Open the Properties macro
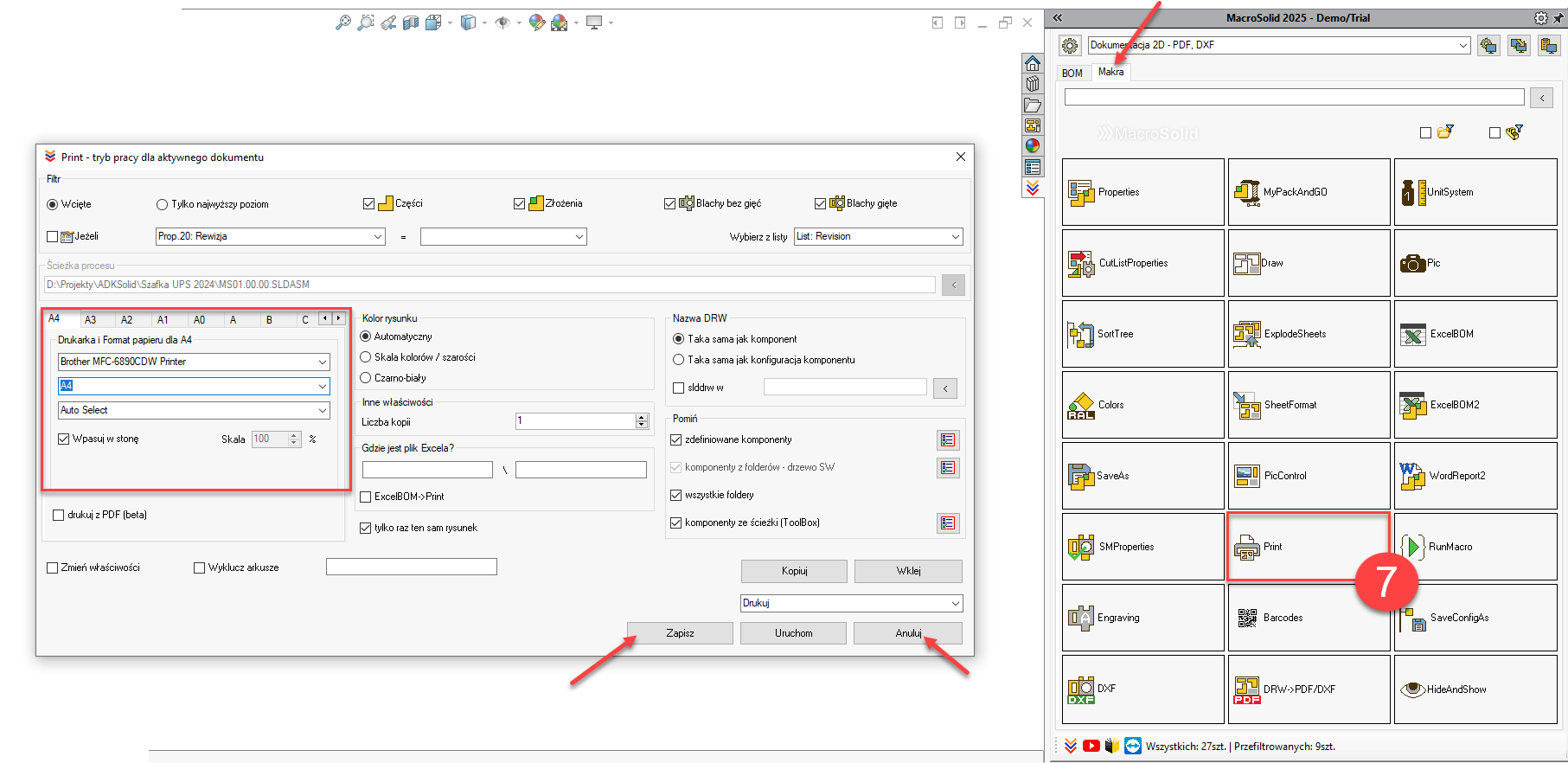Screen dimensions: 1568x763 coord(1142,192)
